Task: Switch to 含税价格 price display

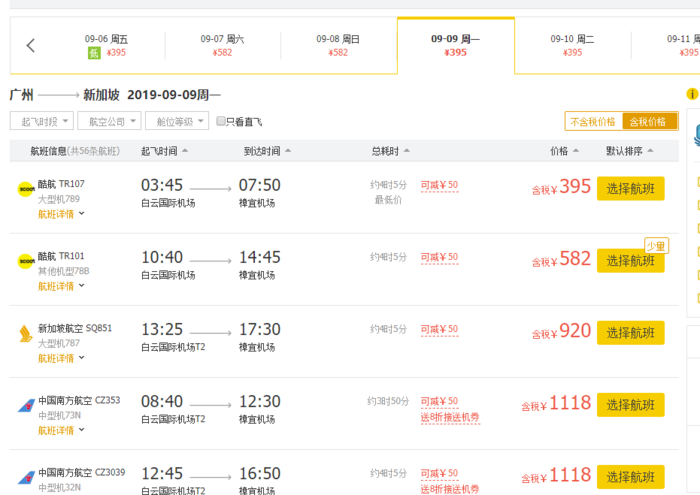Action: point(645,121)
